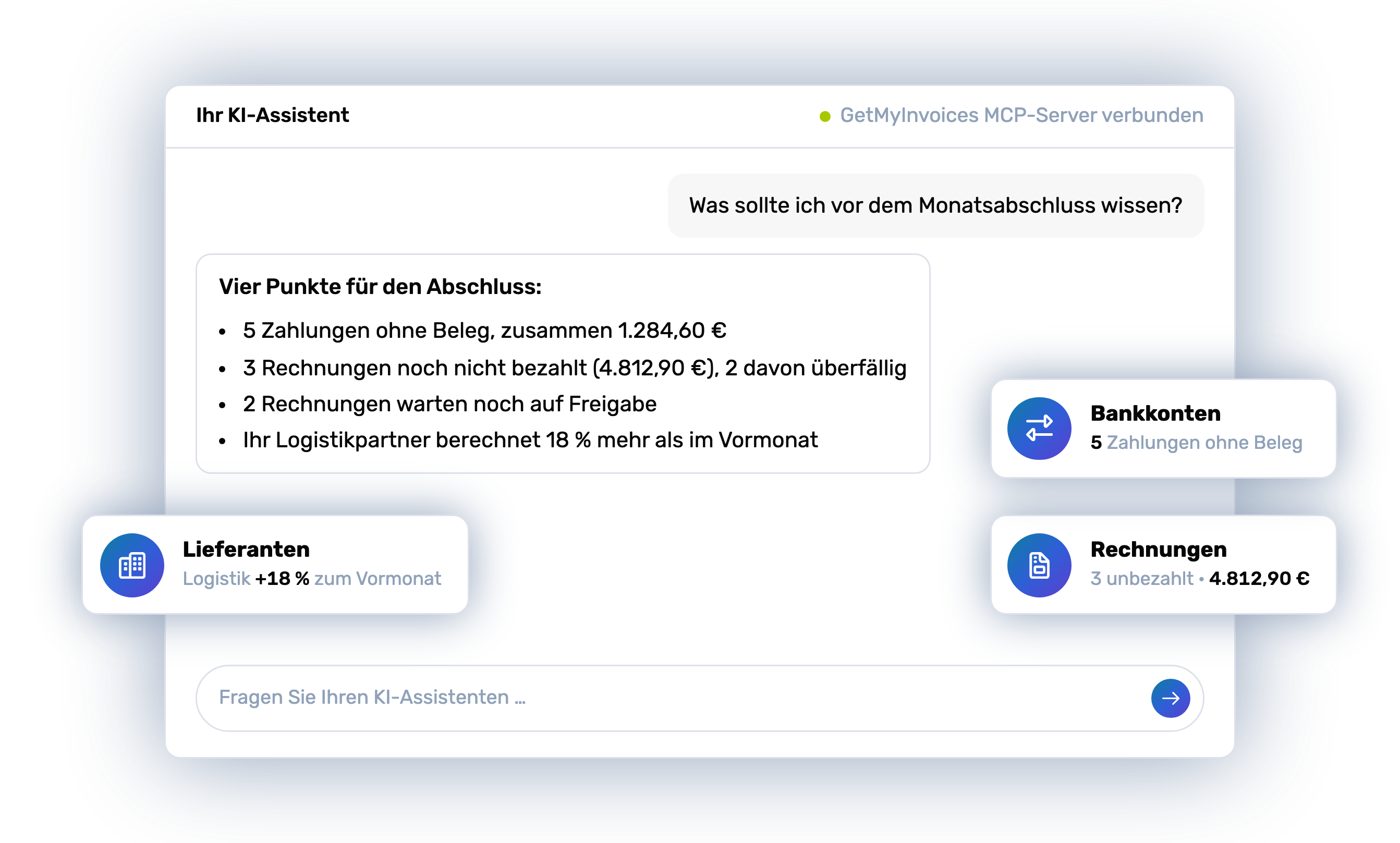This screenshot has height=843, width=1400.
Task: Open the Bankkonten card title
Action: [x=1155, y=413]
